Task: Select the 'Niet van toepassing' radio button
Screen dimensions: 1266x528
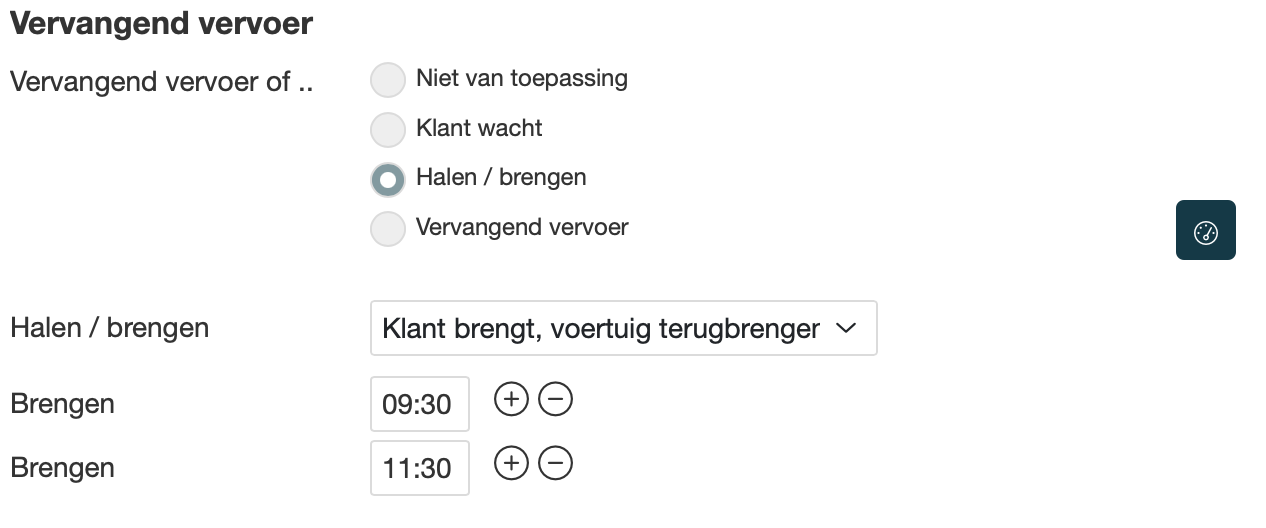Action: [388, 80]
